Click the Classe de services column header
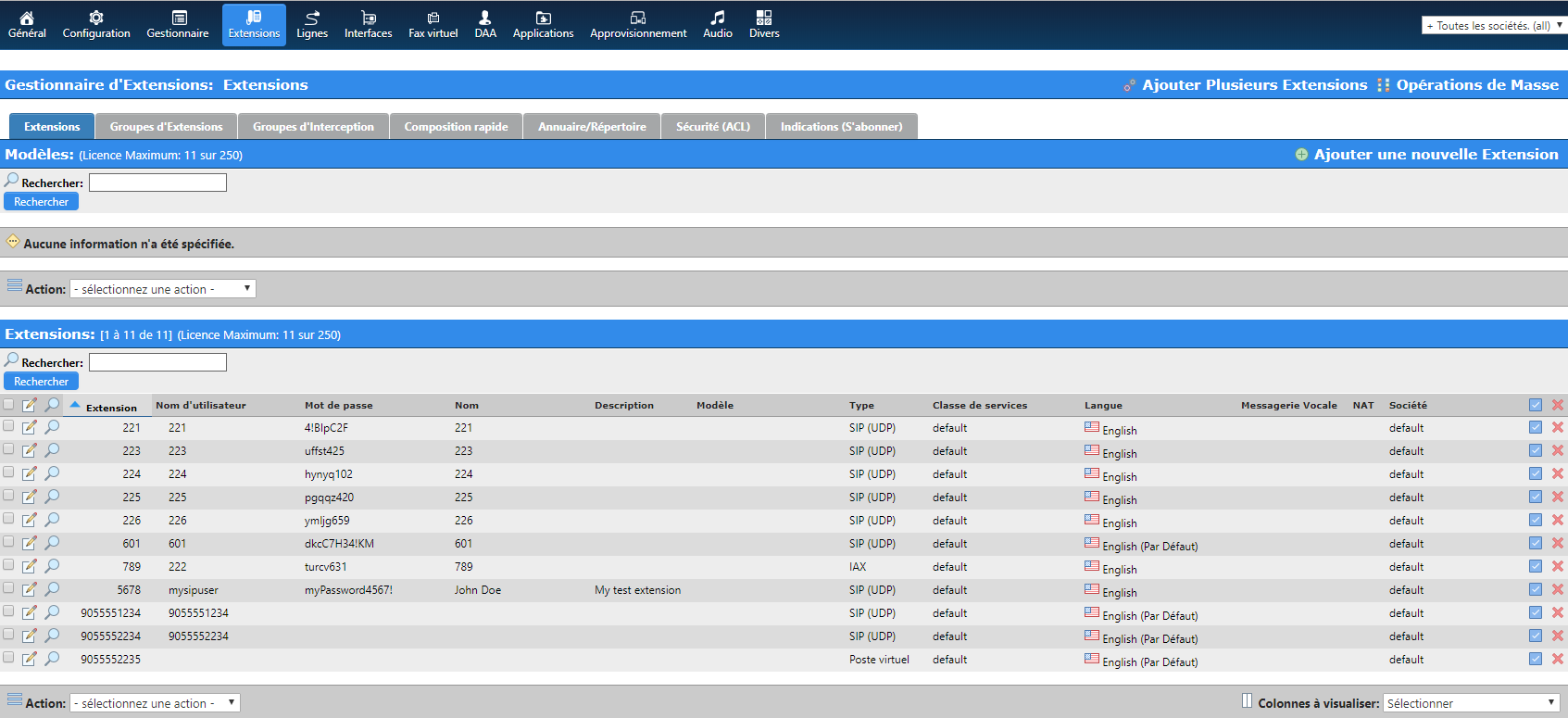Image resolution: width=1568 pixels, height=718 pixels. click(x=980, y=406)
